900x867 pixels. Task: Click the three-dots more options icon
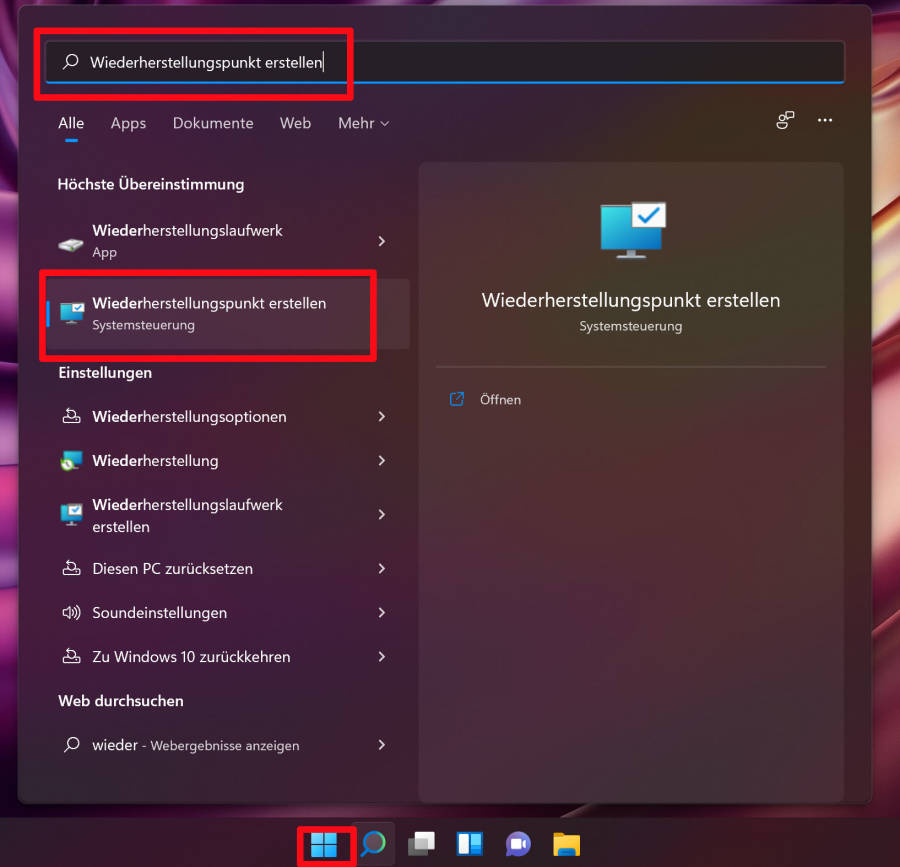click(x=825, y=120)
